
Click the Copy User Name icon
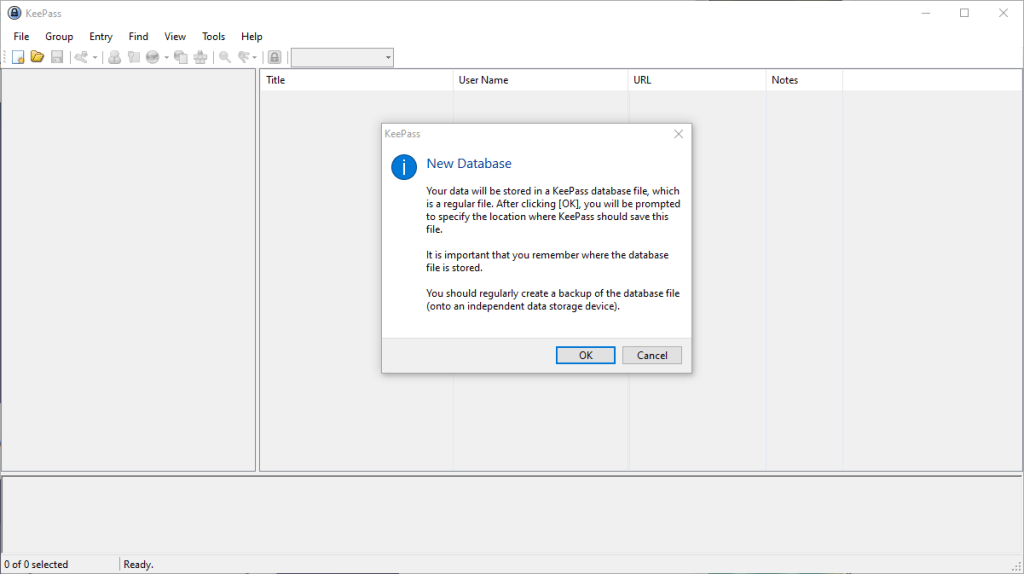click(x=114, y=57)
